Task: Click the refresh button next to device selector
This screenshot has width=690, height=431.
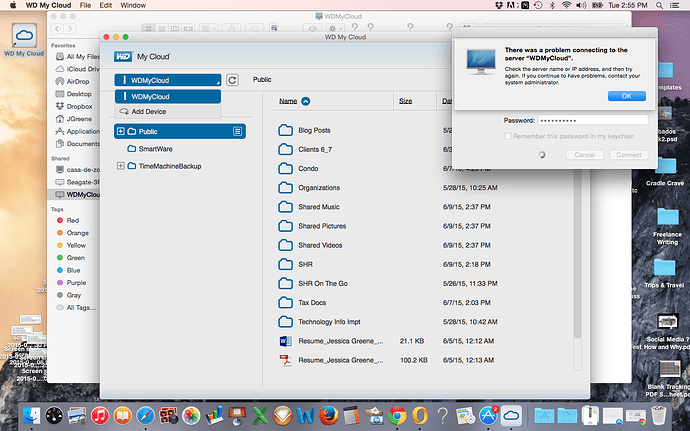Action: click(232, 80)
